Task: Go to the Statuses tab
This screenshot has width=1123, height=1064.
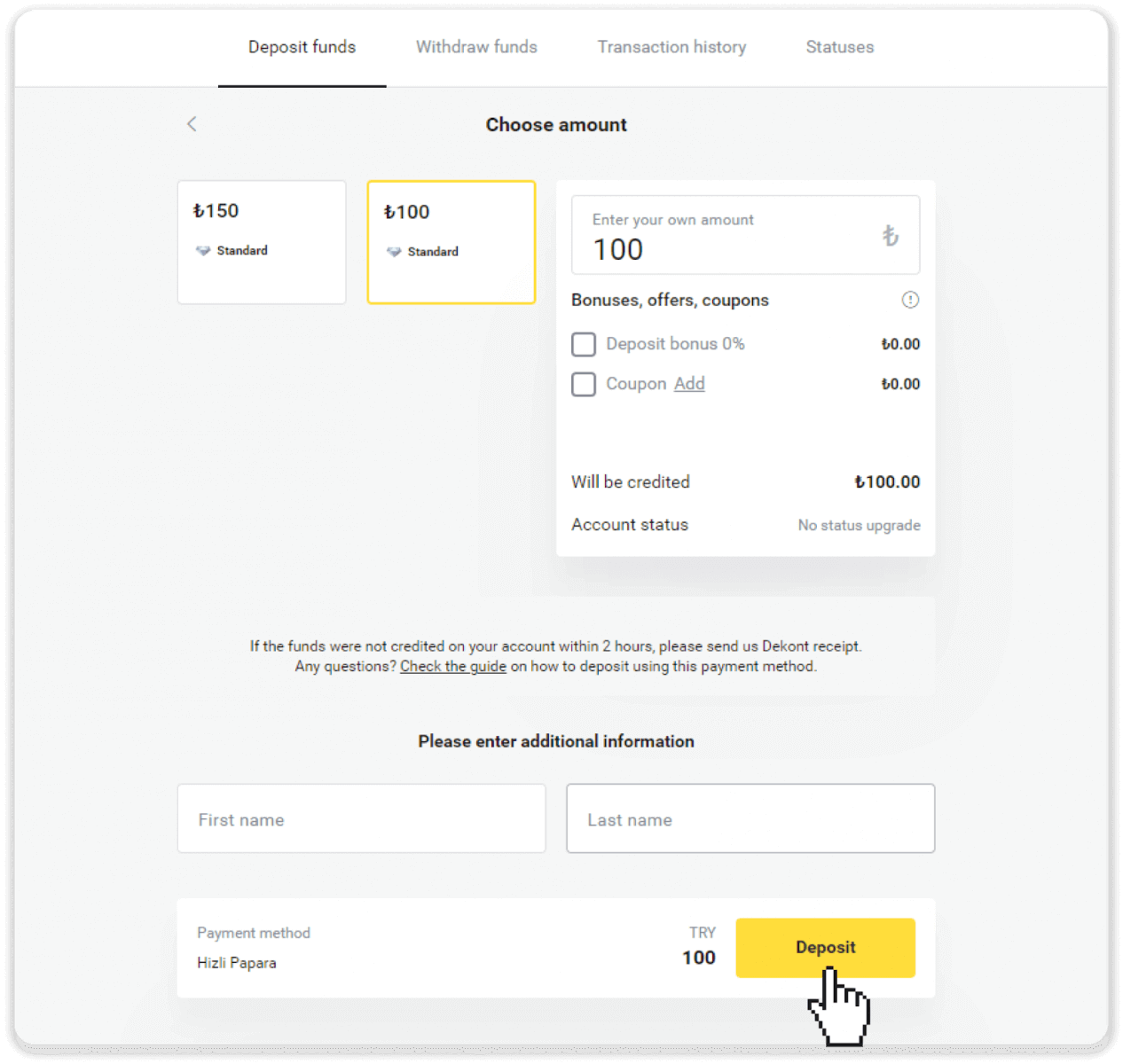Action: click(839, 47)
